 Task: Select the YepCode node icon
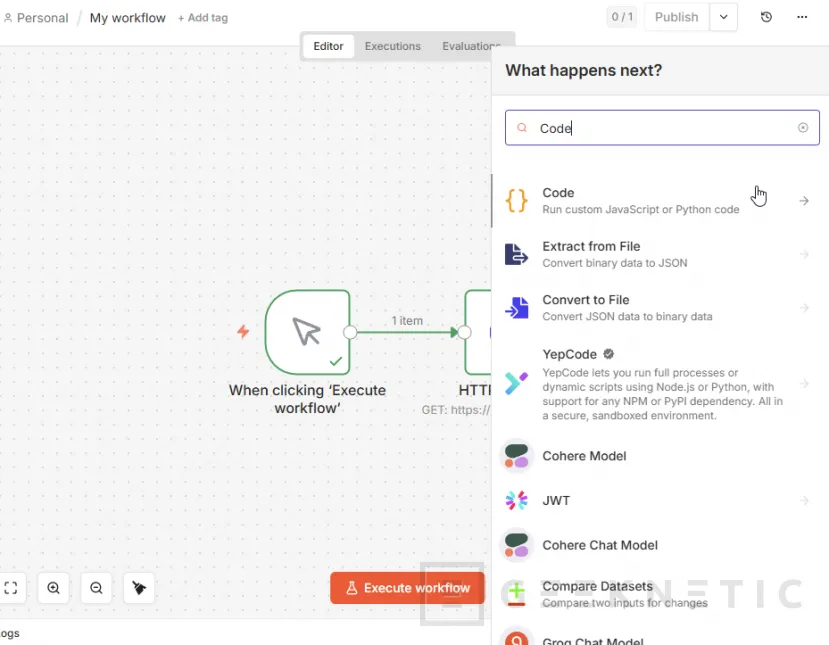point(516,382)
